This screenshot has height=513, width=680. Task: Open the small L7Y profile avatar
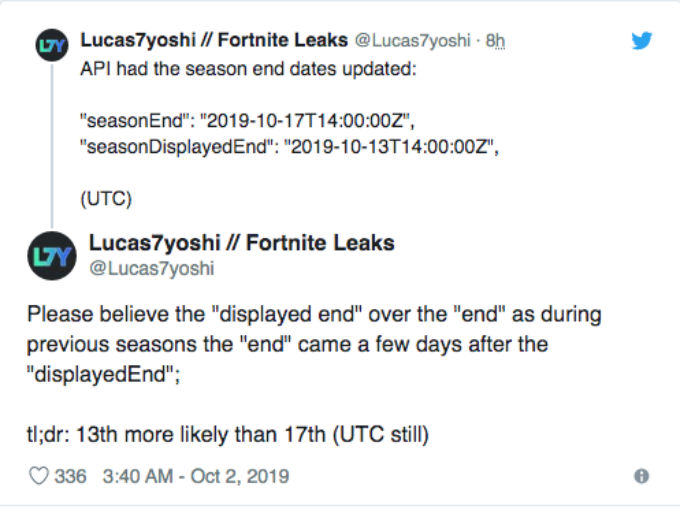(x=52, y=45)
